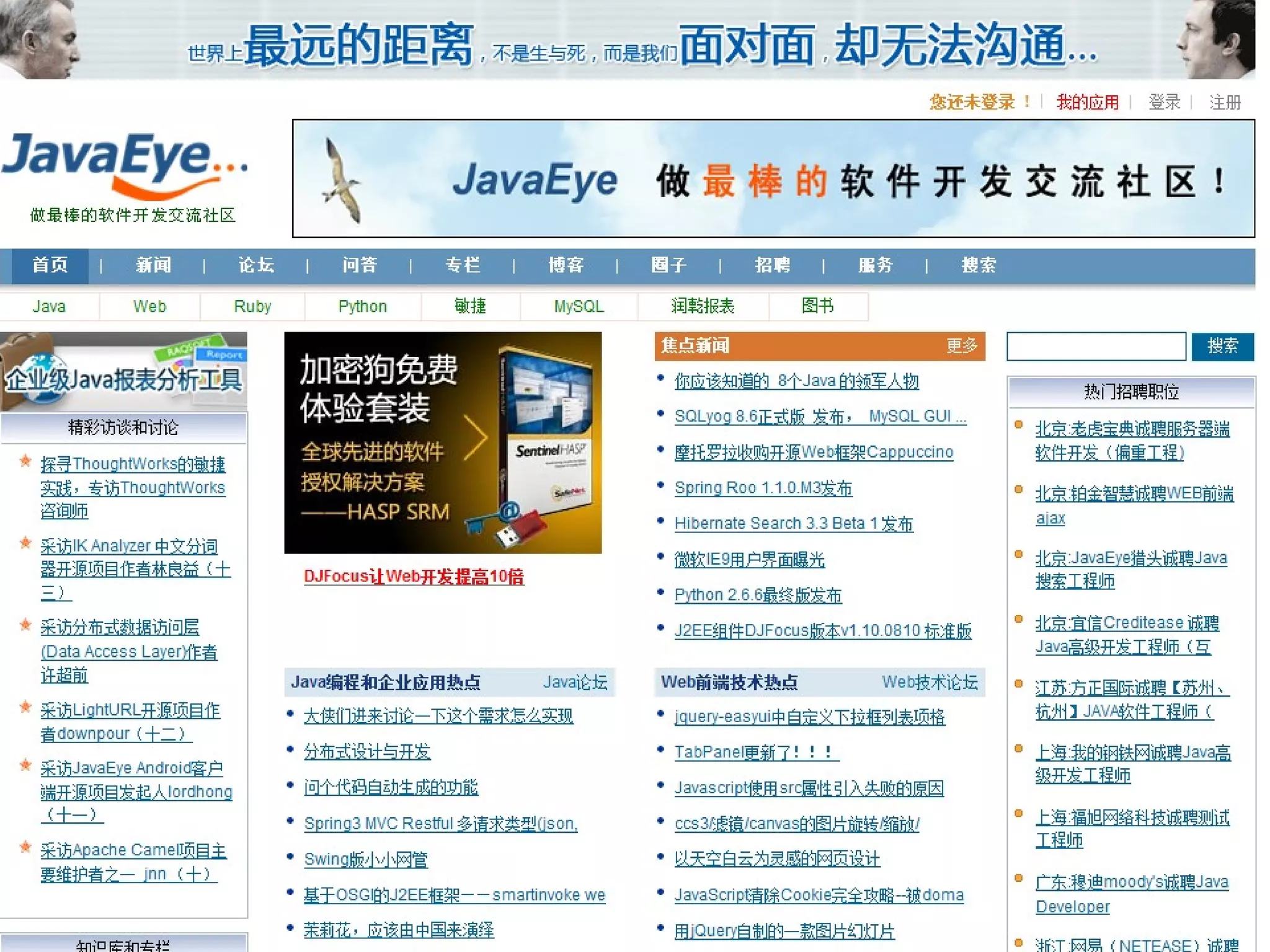The width and height of the screenshot is (1270, 952).
Task: Open the JavaEye seagull banner image
Action: [773, 178]
